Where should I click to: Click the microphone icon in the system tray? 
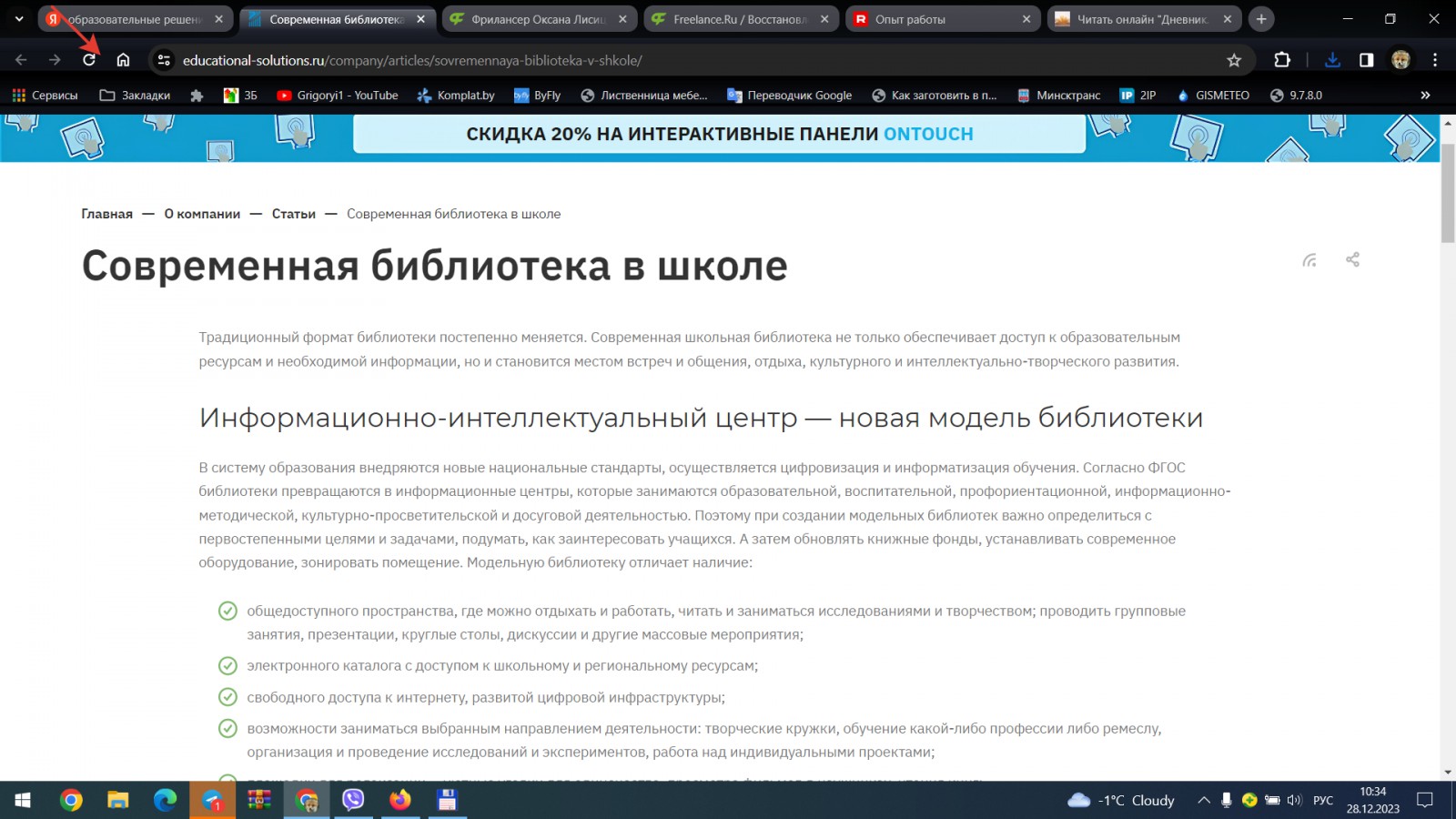click(x=1227, y=800)
